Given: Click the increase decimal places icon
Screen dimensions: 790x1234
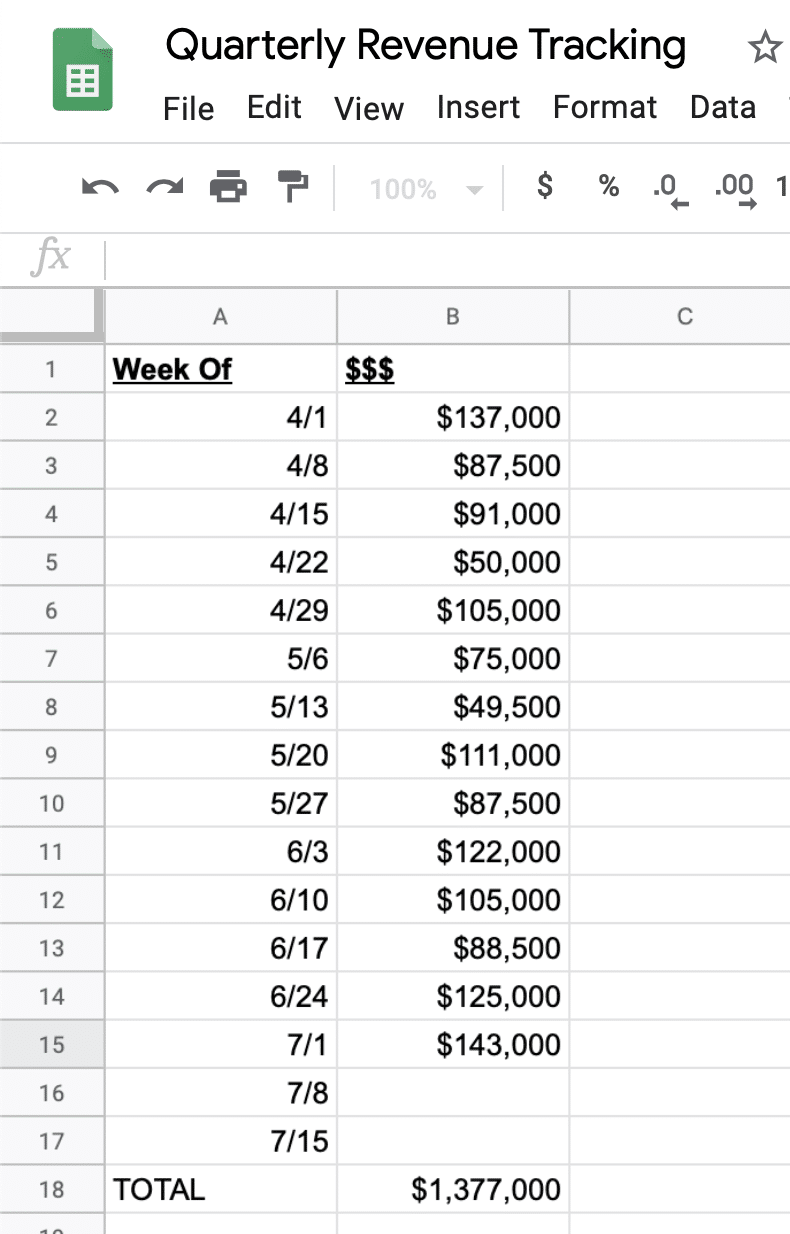Looking at the screenshot, I should click(736, 189).
